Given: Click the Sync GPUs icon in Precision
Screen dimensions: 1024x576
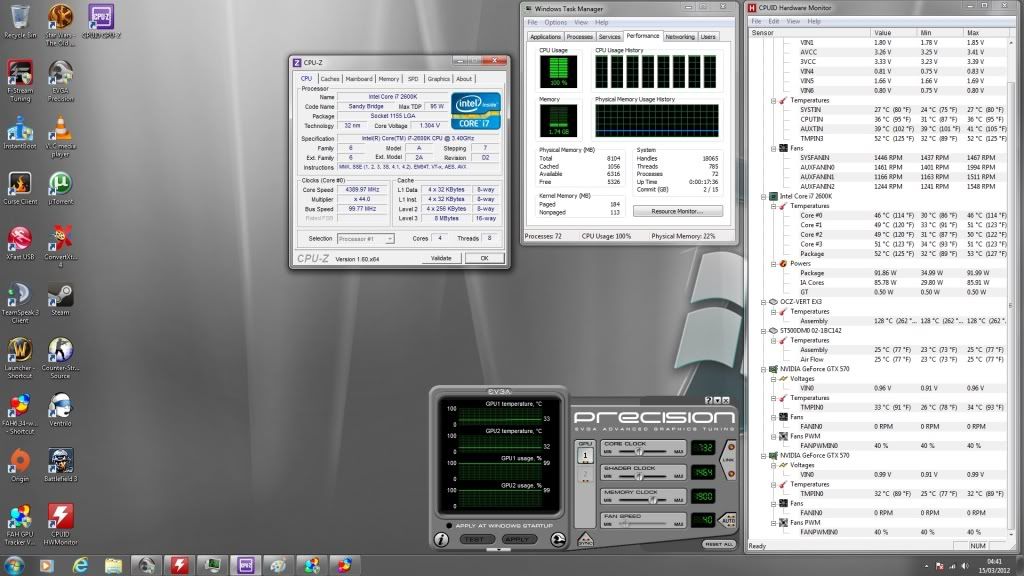Looking at the screenshot, I should (585, 541).
